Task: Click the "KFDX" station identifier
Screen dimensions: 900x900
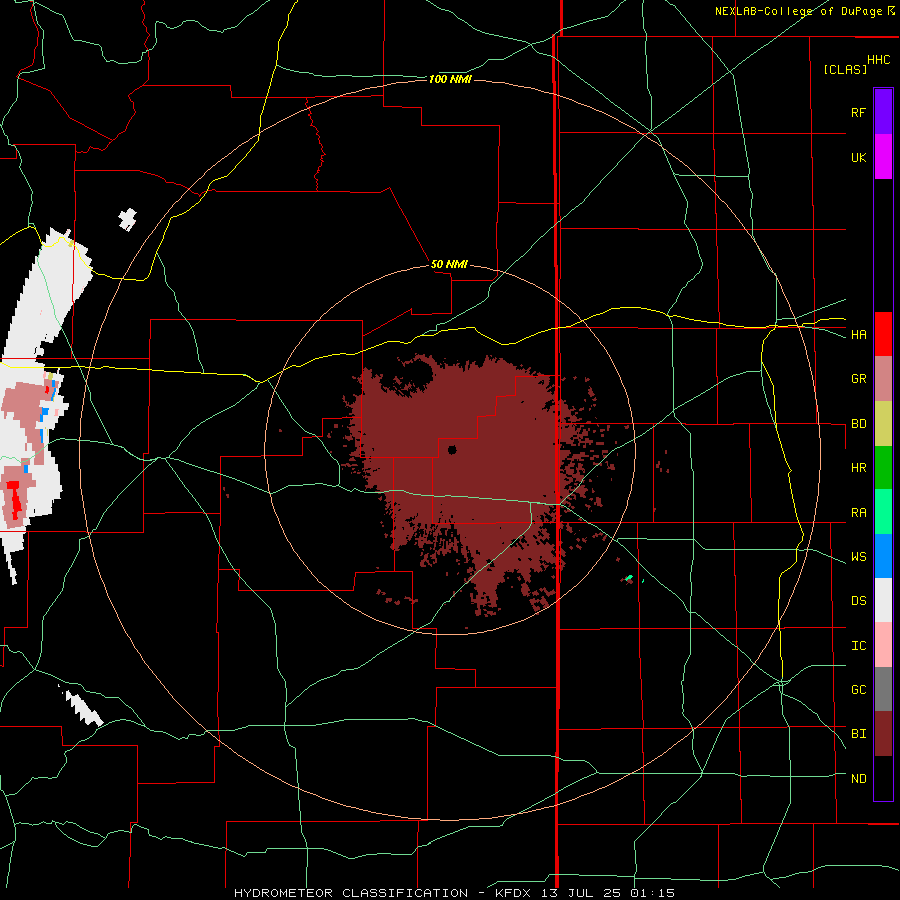Action: (x=514, y=893)
